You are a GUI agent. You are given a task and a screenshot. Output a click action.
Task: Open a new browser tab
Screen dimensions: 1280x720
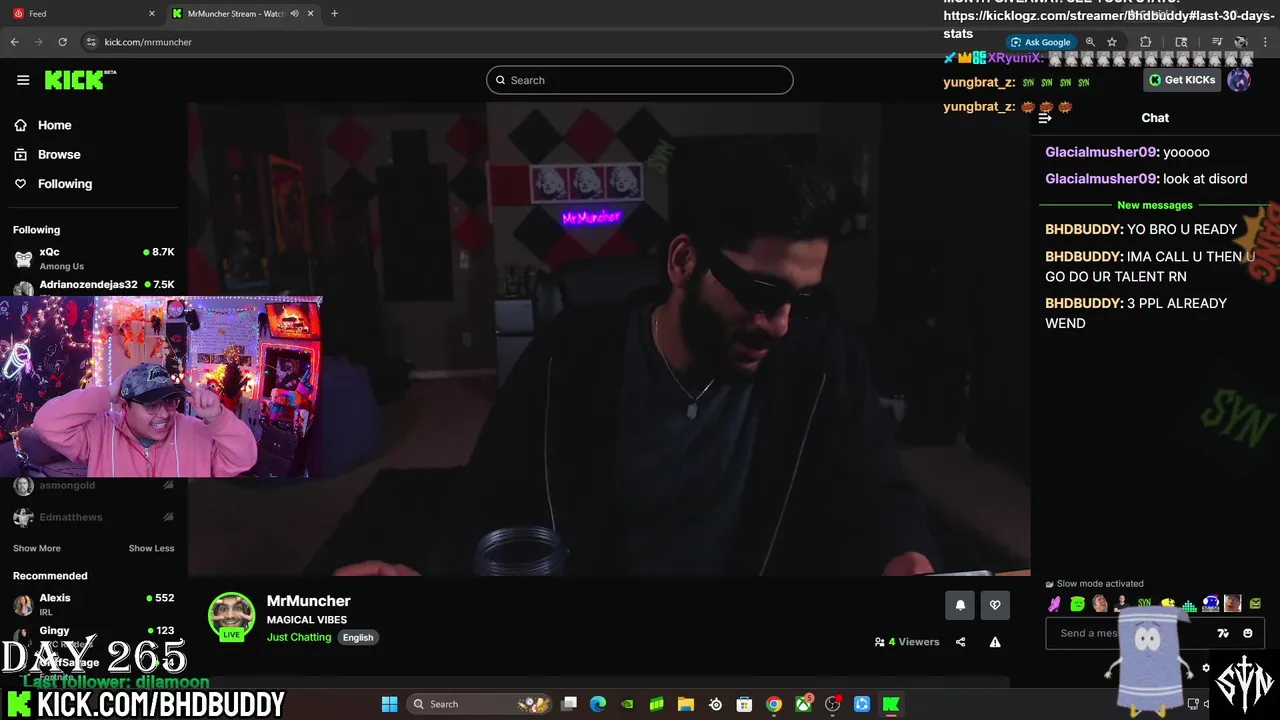tap(334, 13)
